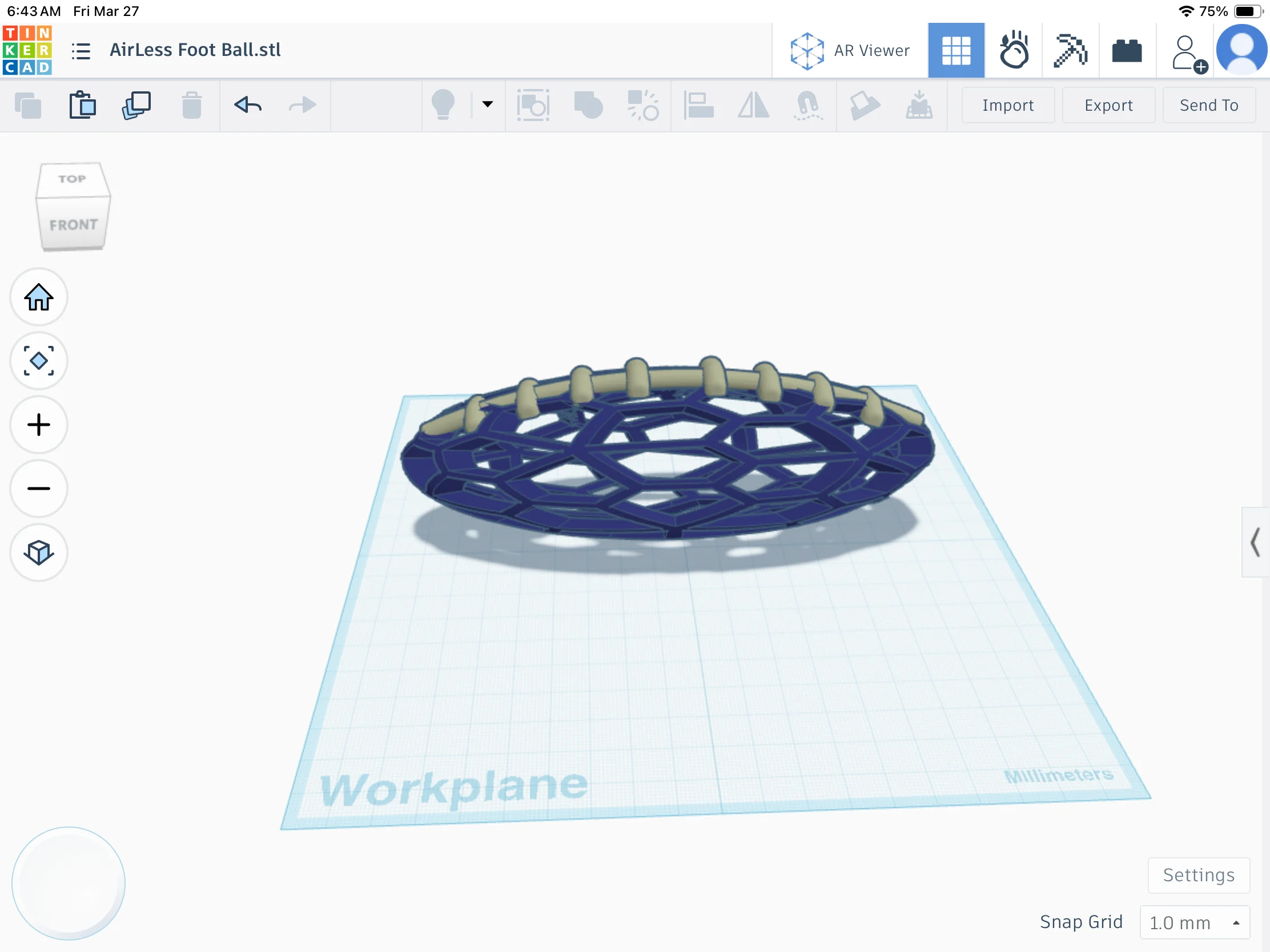Viewport: 1270px width, 952px height.
Task: Click the Import button
Action: coord(1008,105)
